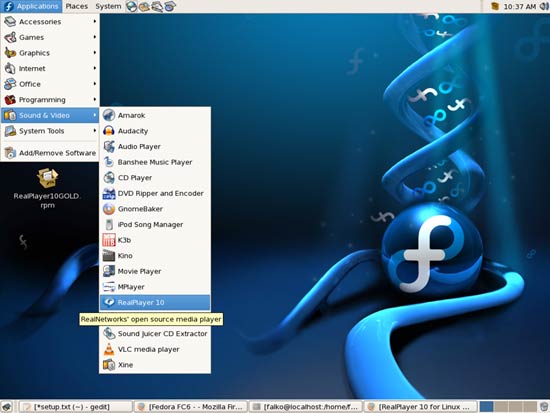Click the Amarok icon in Sound & Video submenu
Viewport: 550px width, 413px height.
pos(109,115)
